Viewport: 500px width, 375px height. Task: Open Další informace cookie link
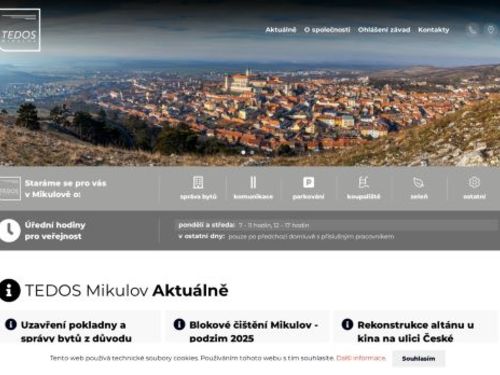coord(361,358)
